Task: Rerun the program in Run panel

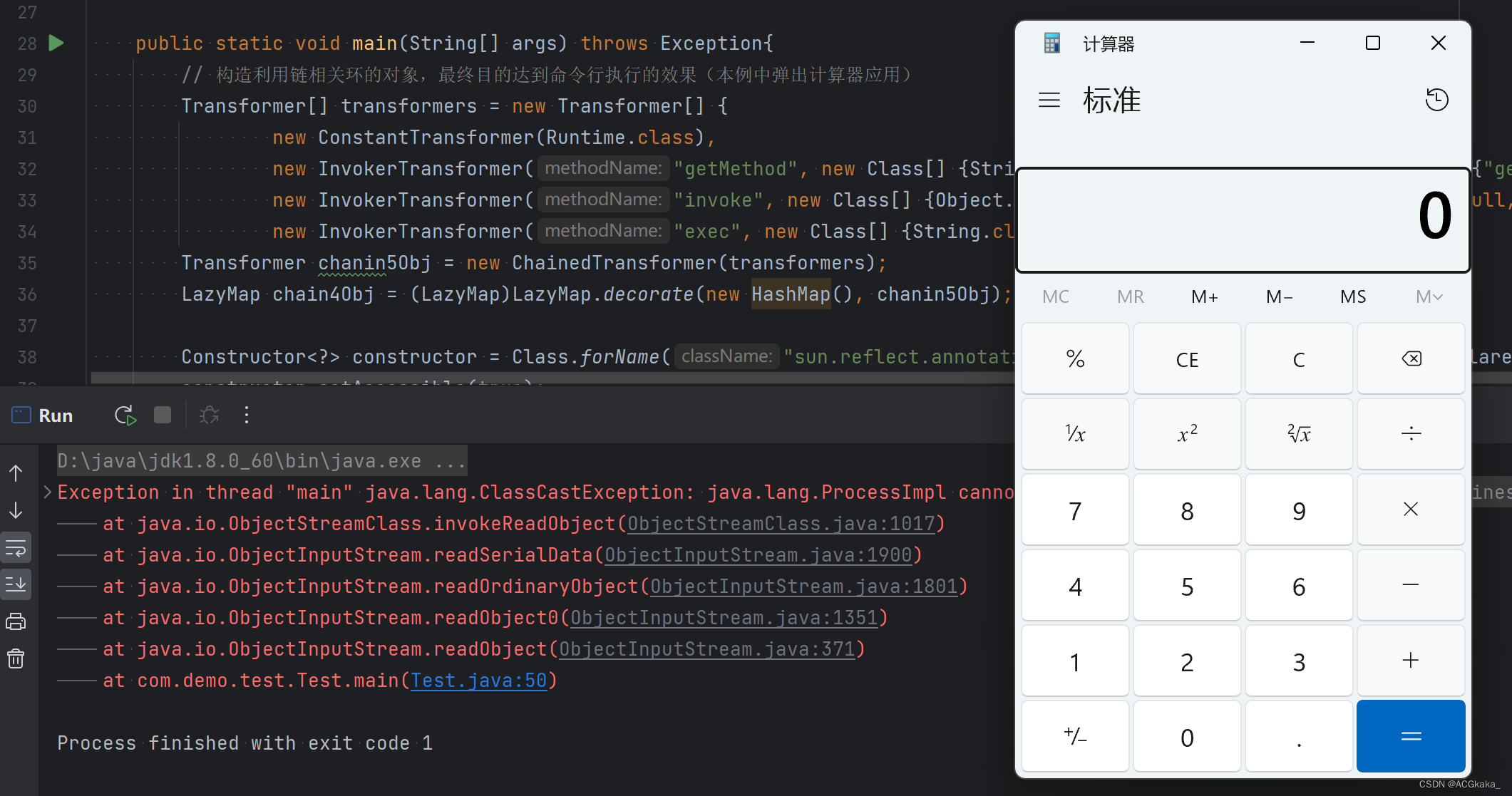Action: point(125,415)
